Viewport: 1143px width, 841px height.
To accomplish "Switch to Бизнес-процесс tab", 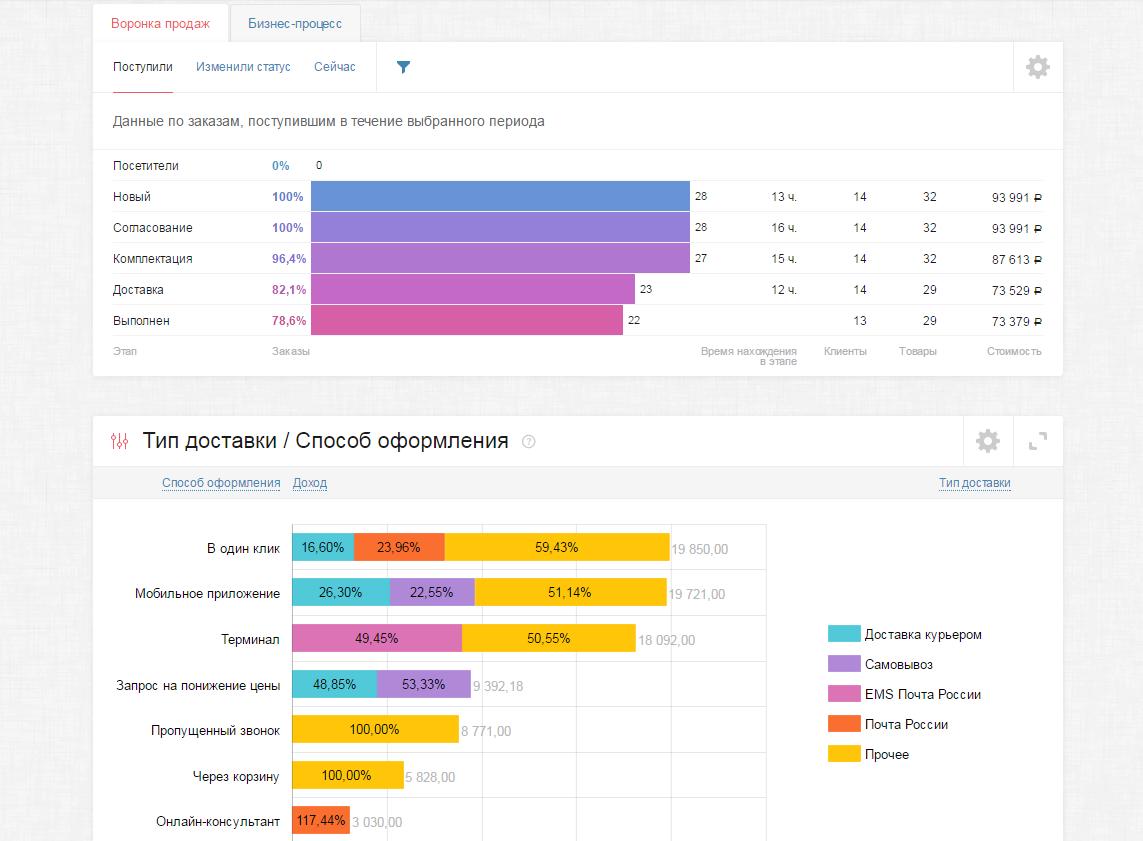I will coord(295,23).
